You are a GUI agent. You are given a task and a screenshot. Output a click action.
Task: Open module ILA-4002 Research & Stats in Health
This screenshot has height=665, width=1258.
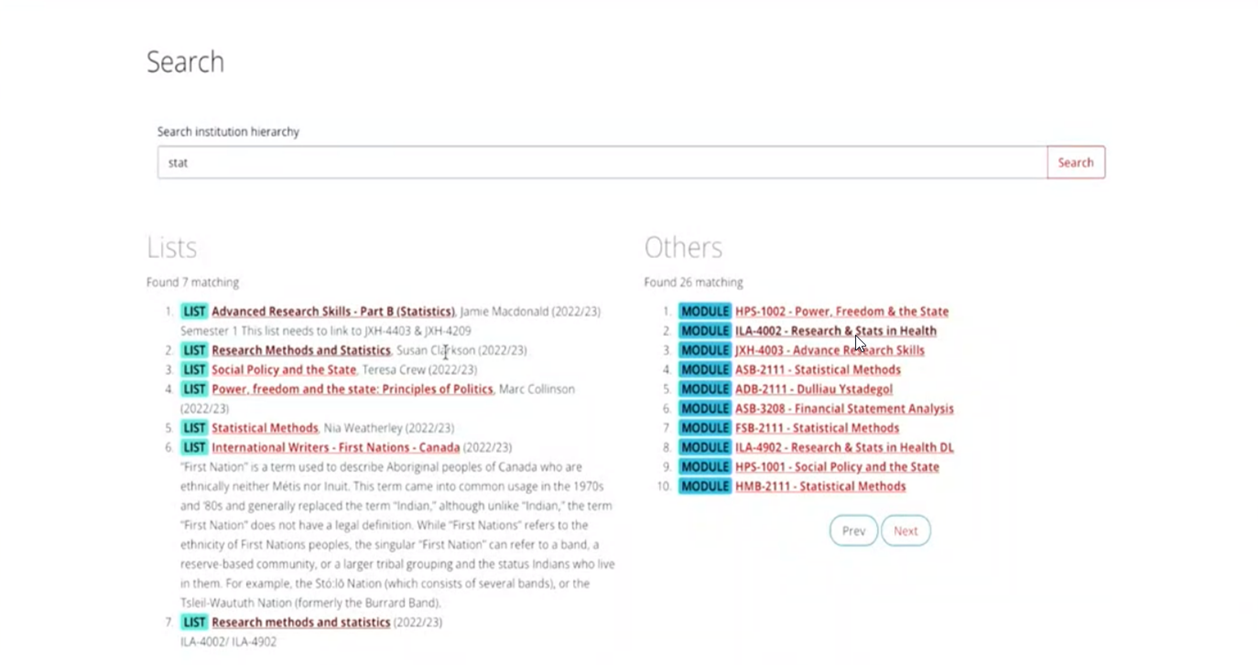(835, 331)
